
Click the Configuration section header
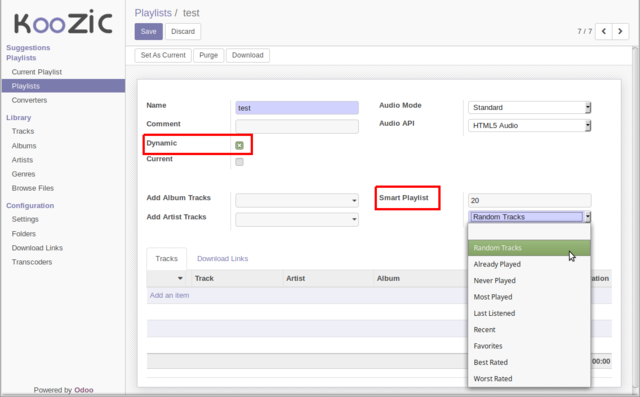point(30,206)
